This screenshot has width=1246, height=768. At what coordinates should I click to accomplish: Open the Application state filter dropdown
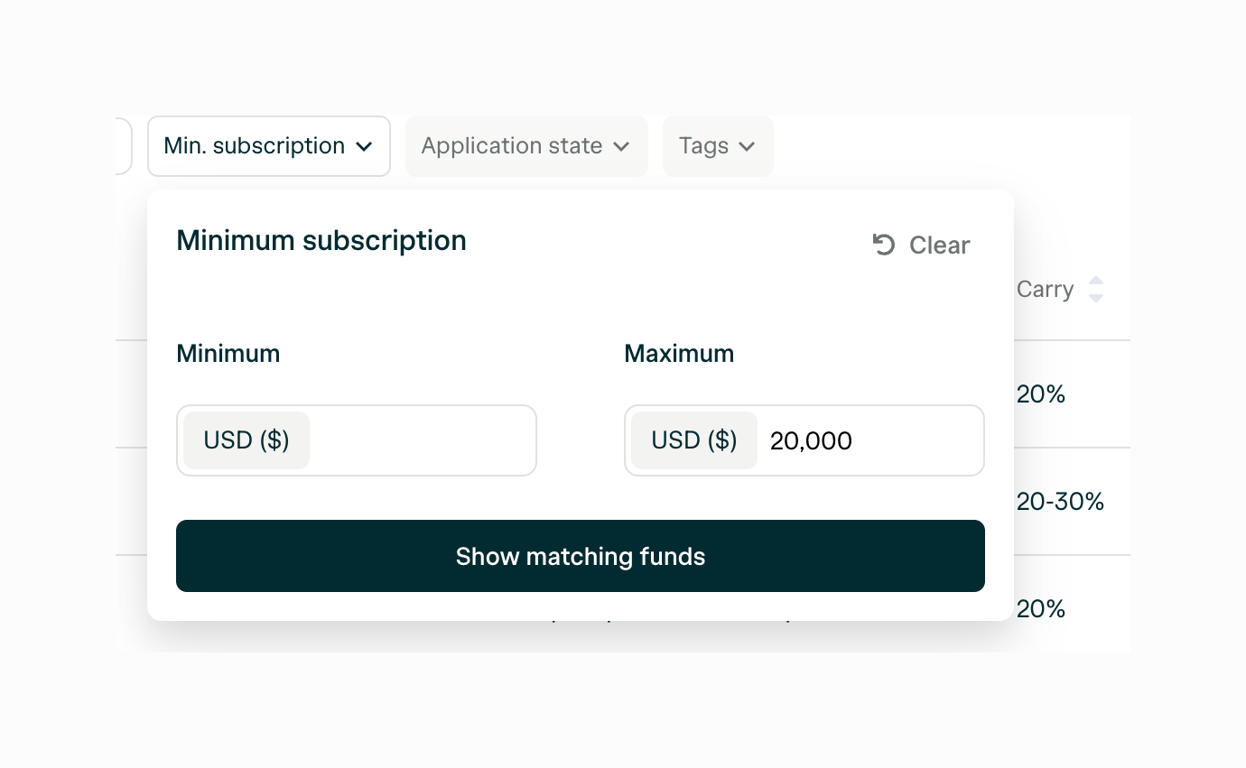[x=526, y=146]
